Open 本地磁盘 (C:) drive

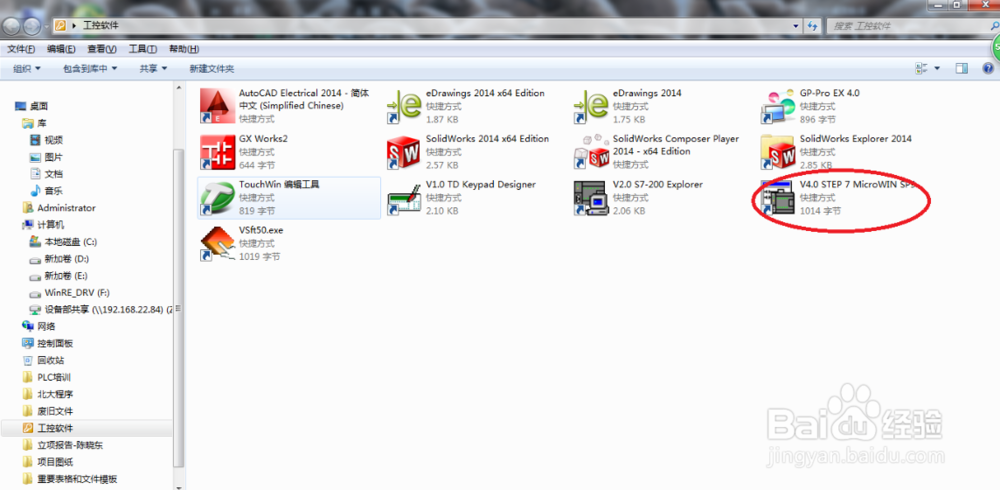(x=63, y=242)
